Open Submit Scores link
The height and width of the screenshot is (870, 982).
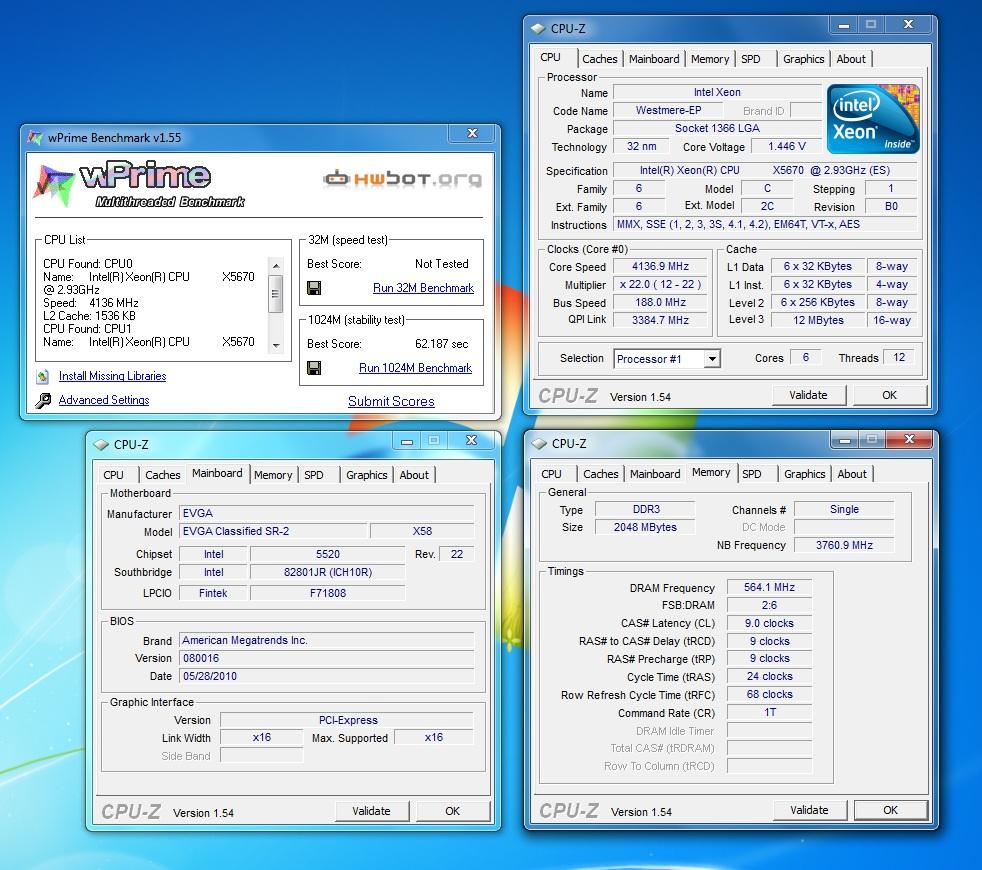(391, 401)
